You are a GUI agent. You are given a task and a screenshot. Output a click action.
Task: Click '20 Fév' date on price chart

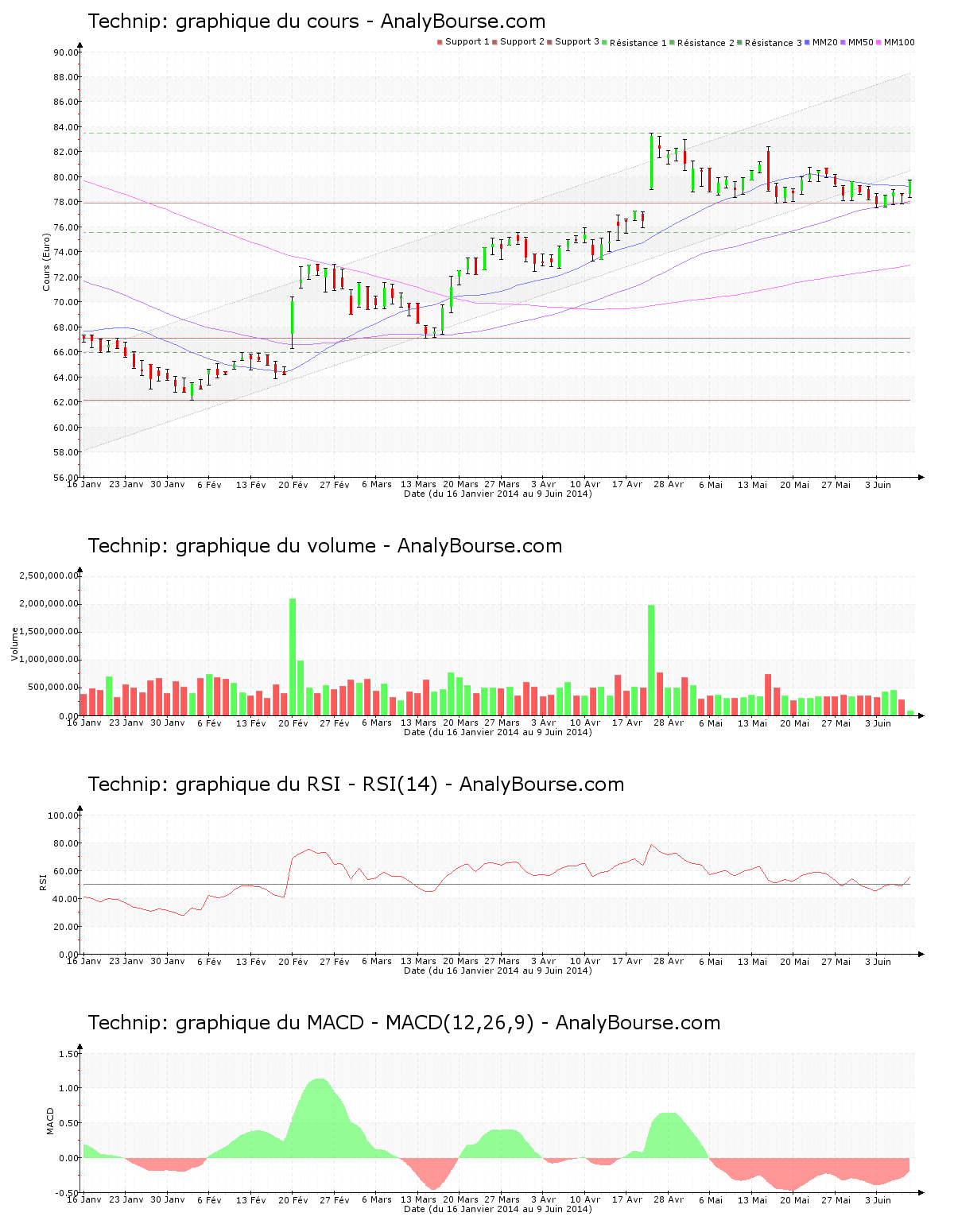(x=293, y=484)
